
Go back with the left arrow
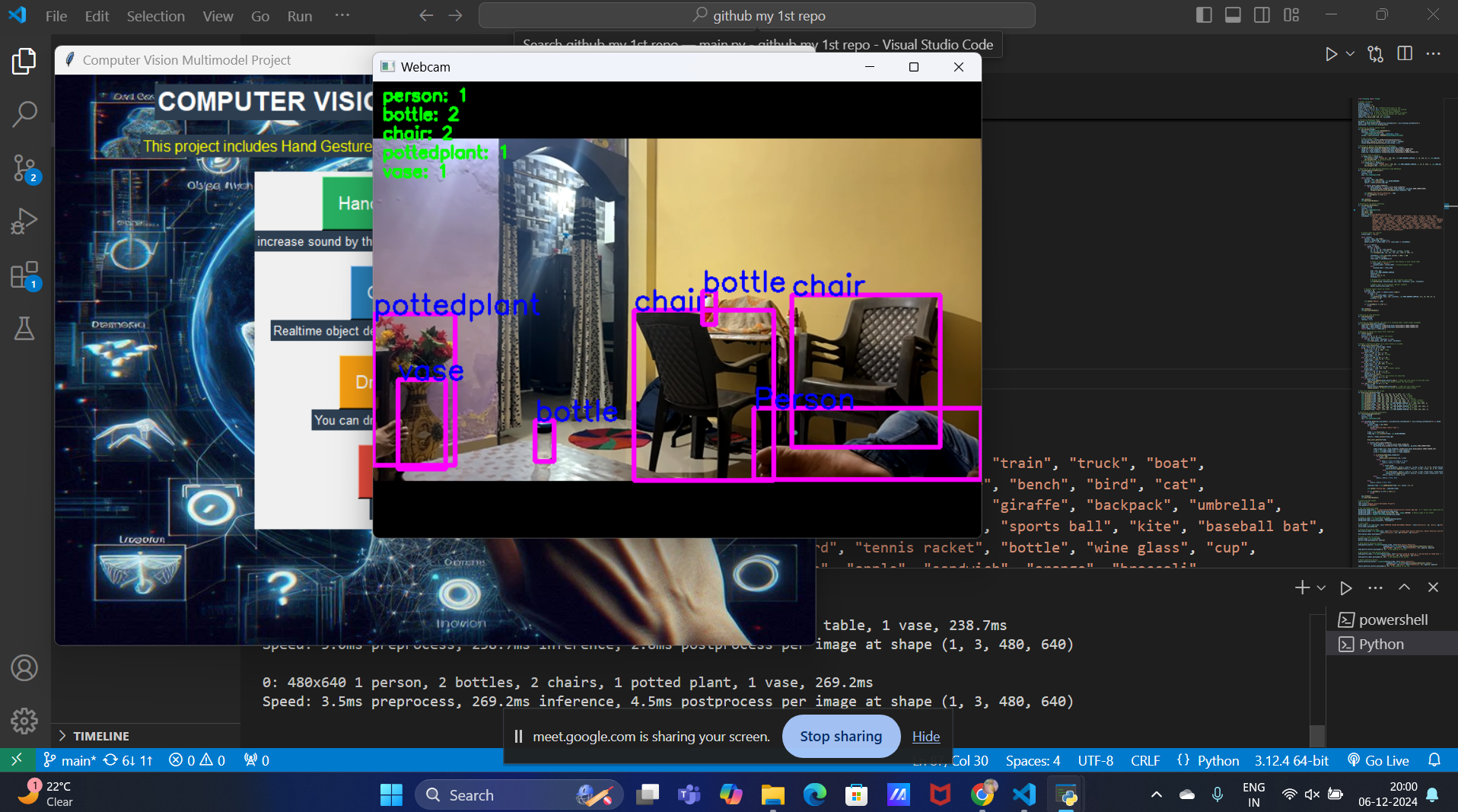426,16
